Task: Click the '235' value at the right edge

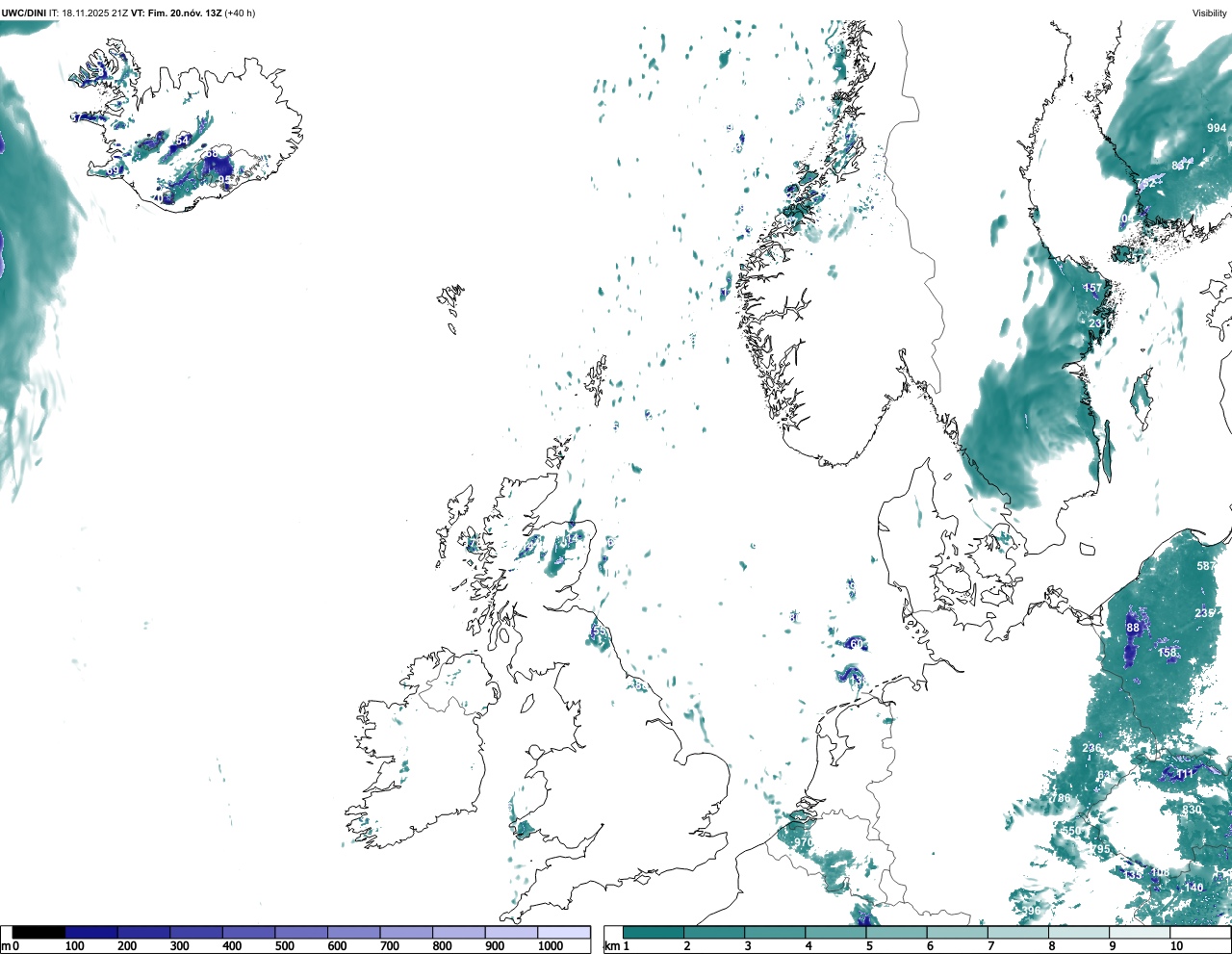Action: click(1204, 613)
